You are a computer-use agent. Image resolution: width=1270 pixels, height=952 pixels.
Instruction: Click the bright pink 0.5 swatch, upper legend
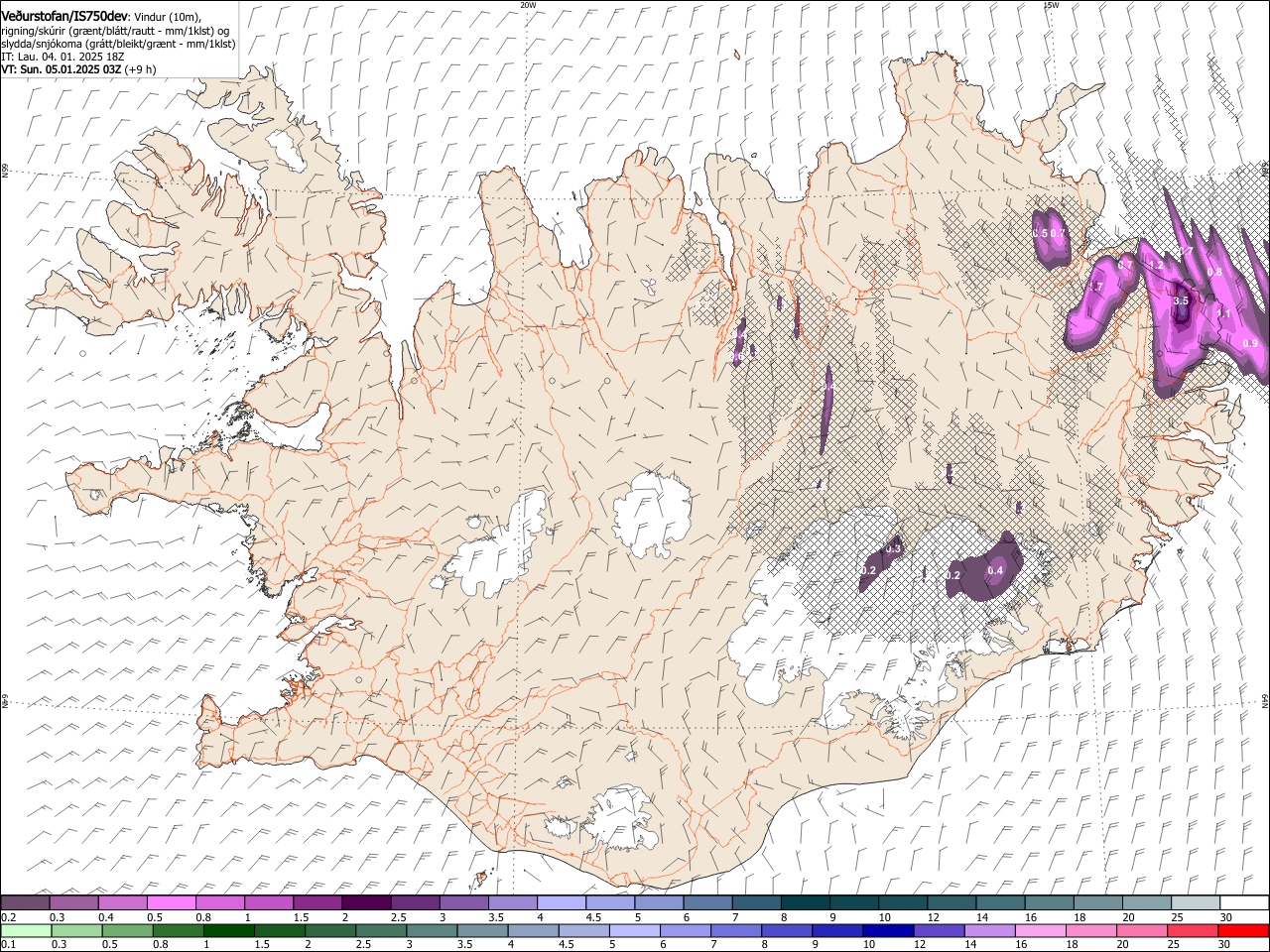(x=171, y=903)
